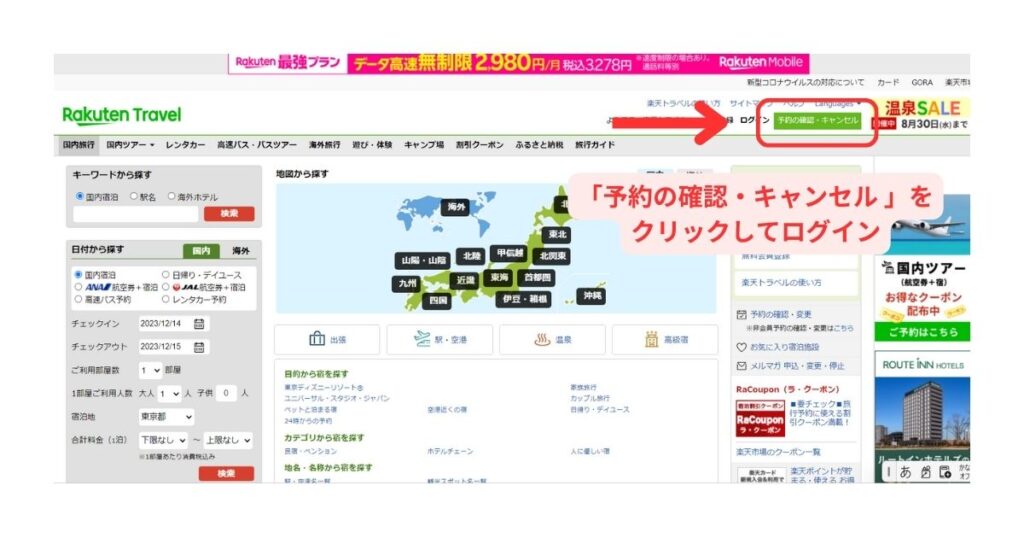Image resolution: width=1024 pixels, height=538 pixels.
Task: Click the 山陽・山陰 region on the map
Action: coord(423,260)
